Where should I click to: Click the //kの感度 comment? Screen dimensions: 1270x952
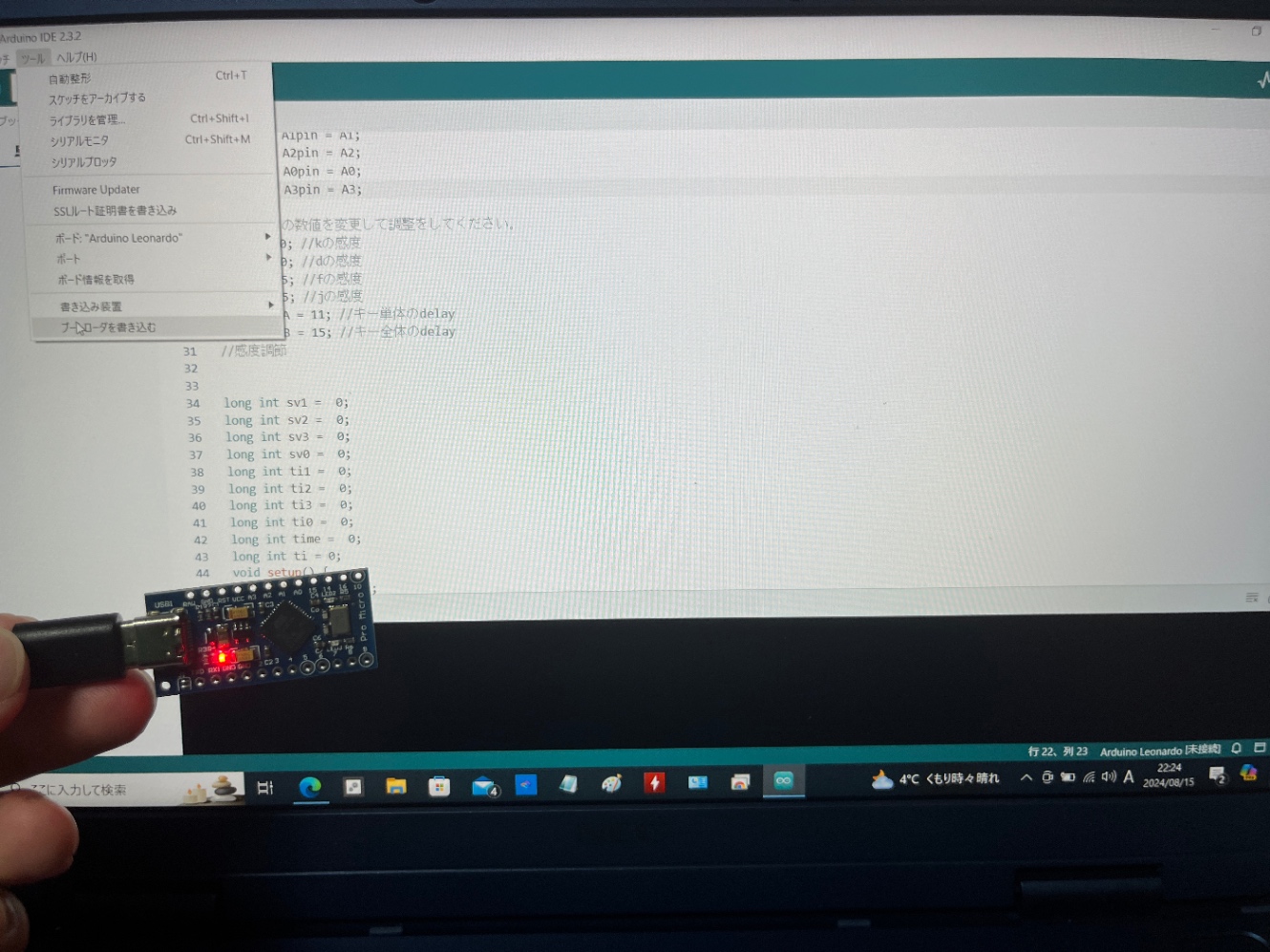point(331,243)
